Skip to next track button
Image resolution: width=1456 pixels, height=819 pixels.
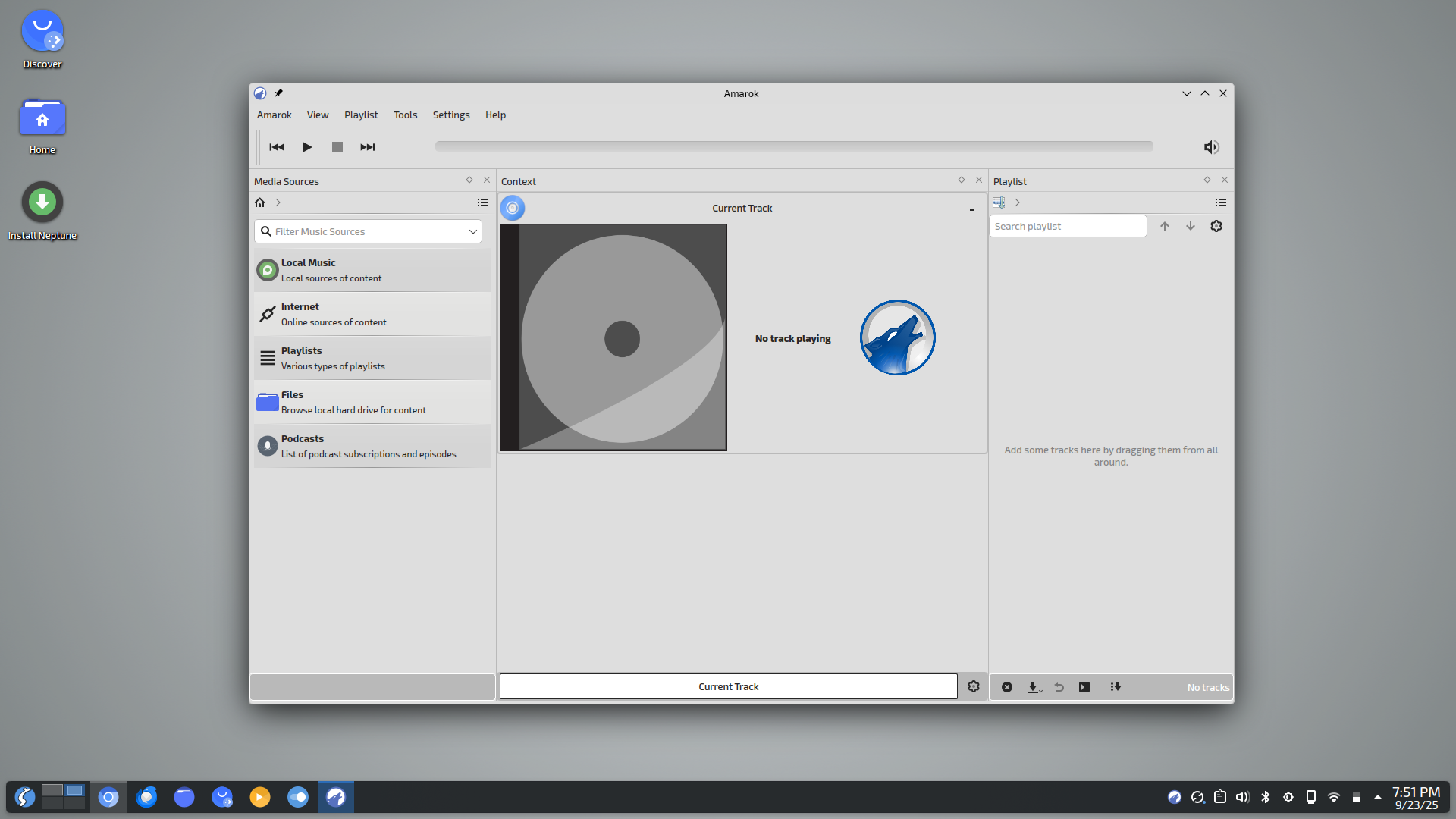(367, 147)
